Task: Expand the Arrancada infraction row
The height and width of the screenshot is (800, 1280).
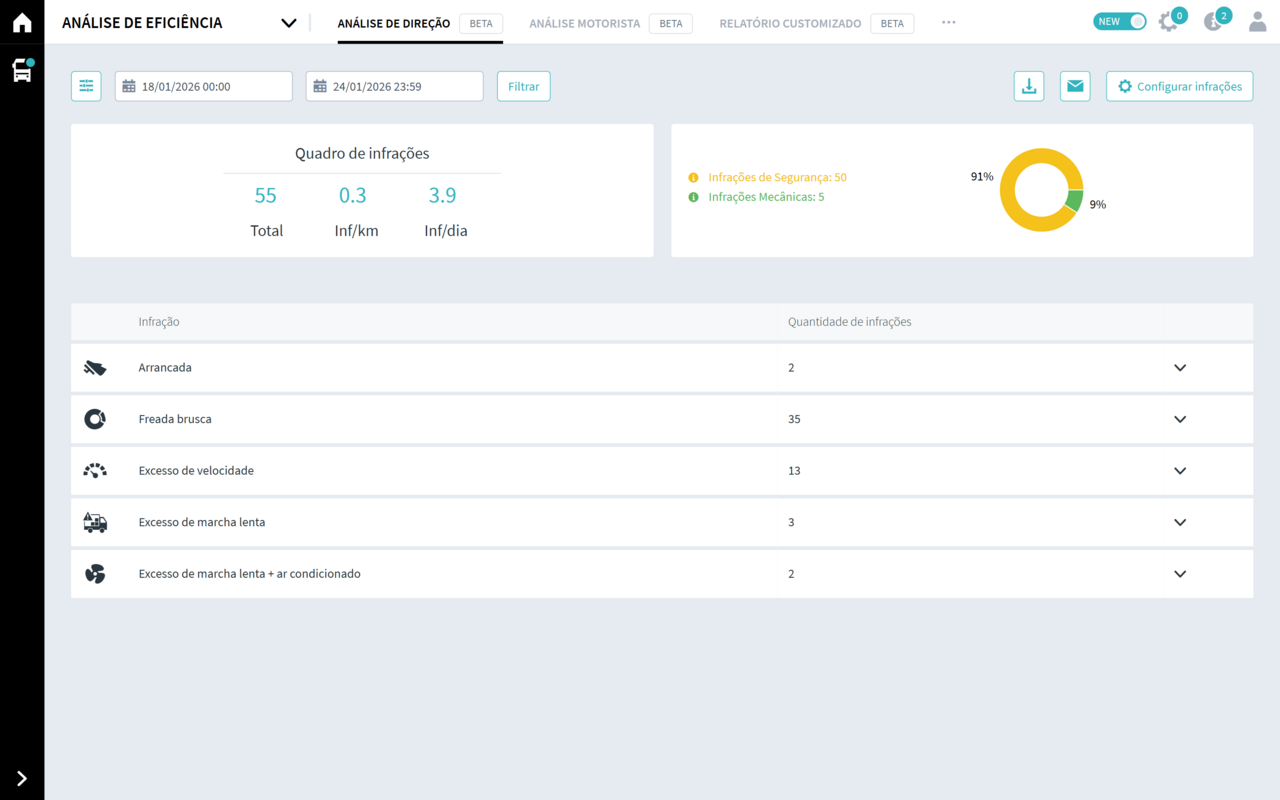Action: [x=1180, y=368]
